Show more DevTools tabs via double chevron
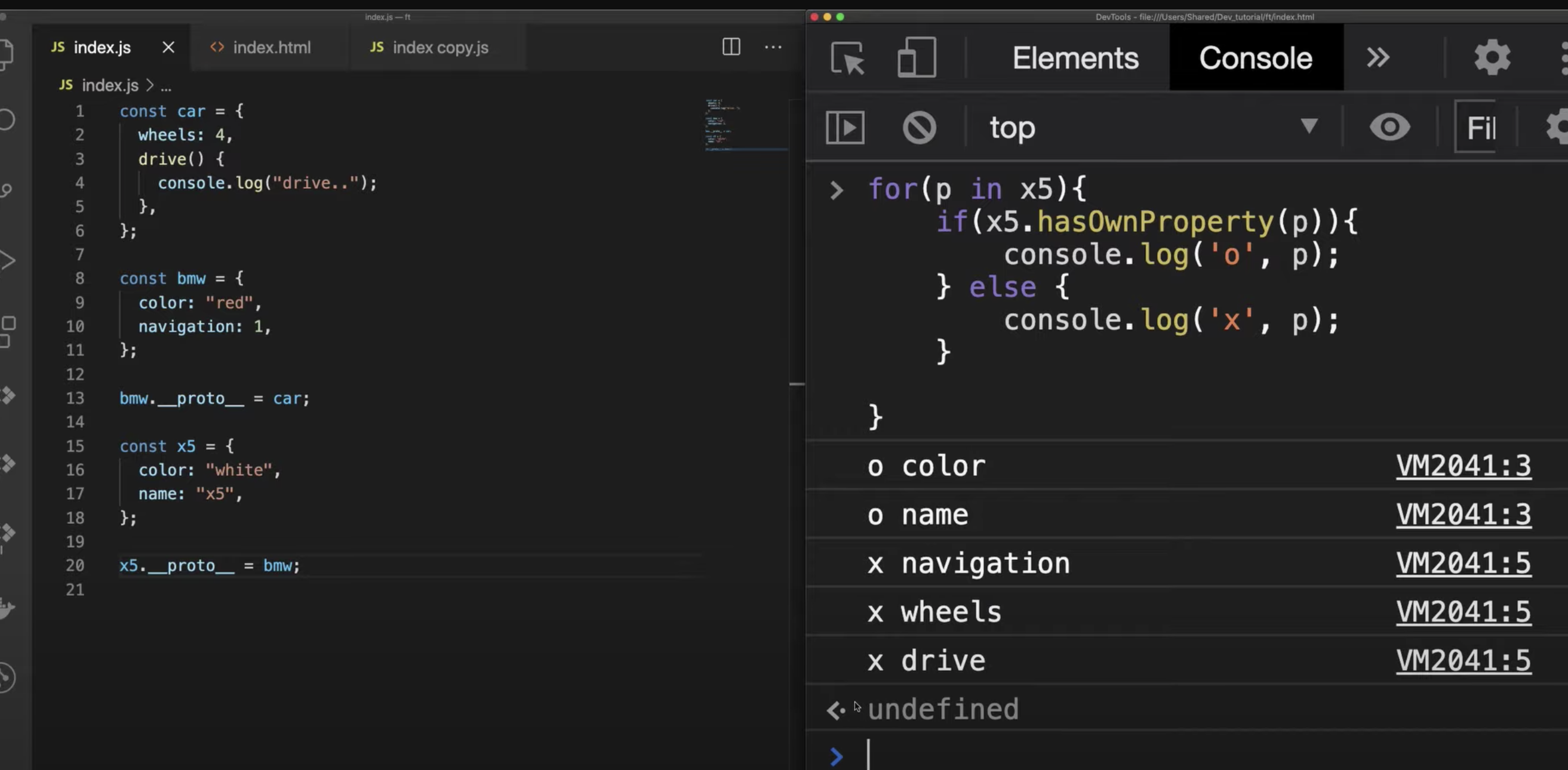The image size is (1568, 770). pyautogui.click(x=1378, y=58)
